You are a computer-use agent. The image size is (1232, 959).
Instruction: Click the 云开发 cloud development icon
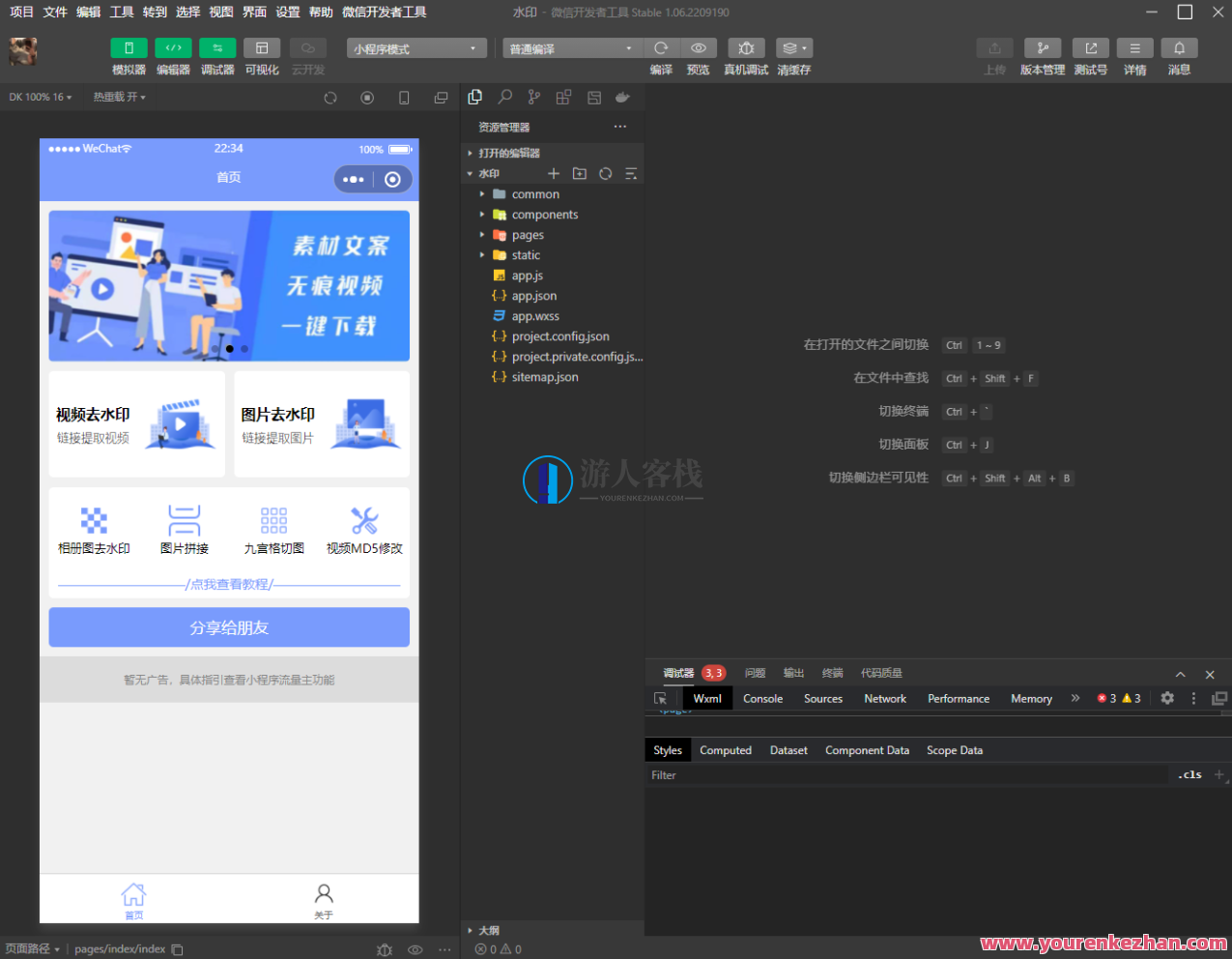tap(307, 47)
